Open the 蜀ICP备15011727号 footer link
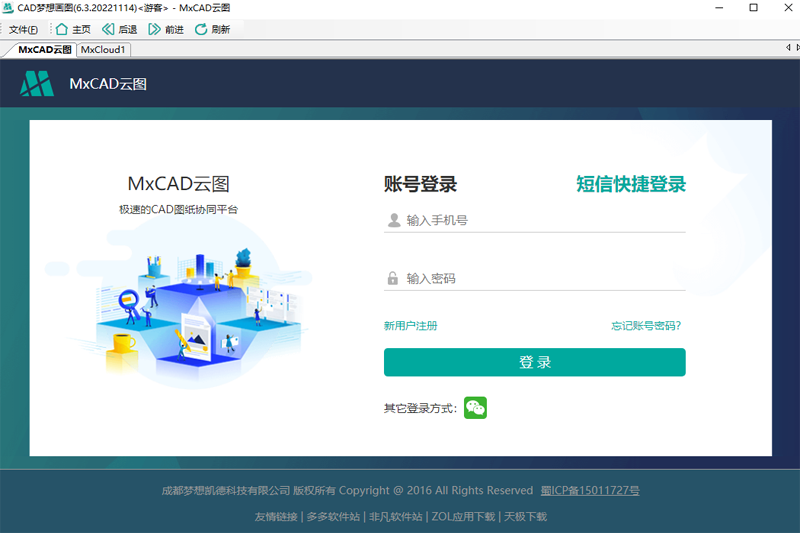 pyautogui.click(x=590, y=491)
